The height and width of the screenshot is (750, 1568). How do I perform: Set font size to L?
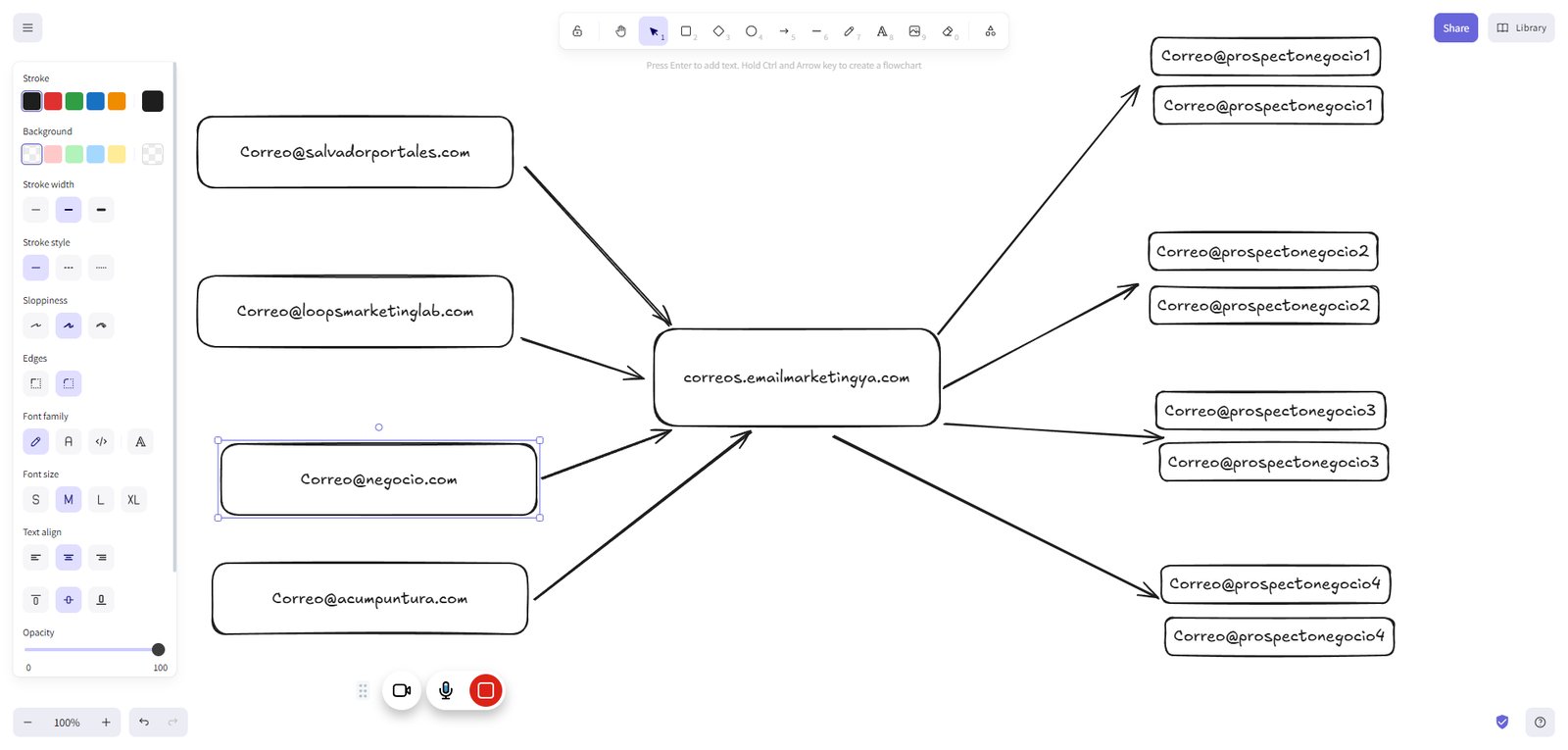click(101, 500)
